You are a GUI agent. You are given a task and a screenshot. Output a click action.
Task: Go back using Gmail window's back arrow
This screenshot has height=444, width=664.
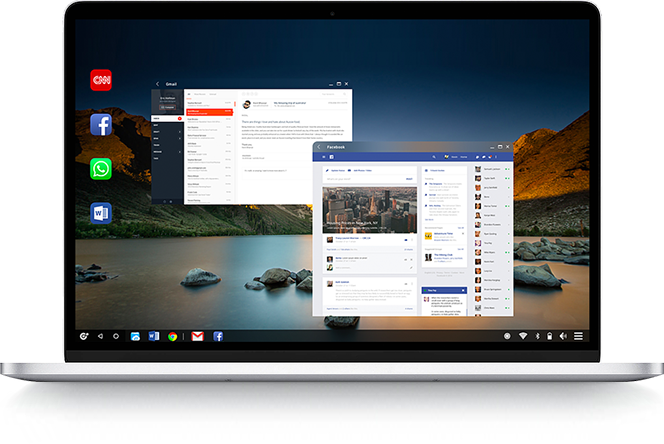158,85
